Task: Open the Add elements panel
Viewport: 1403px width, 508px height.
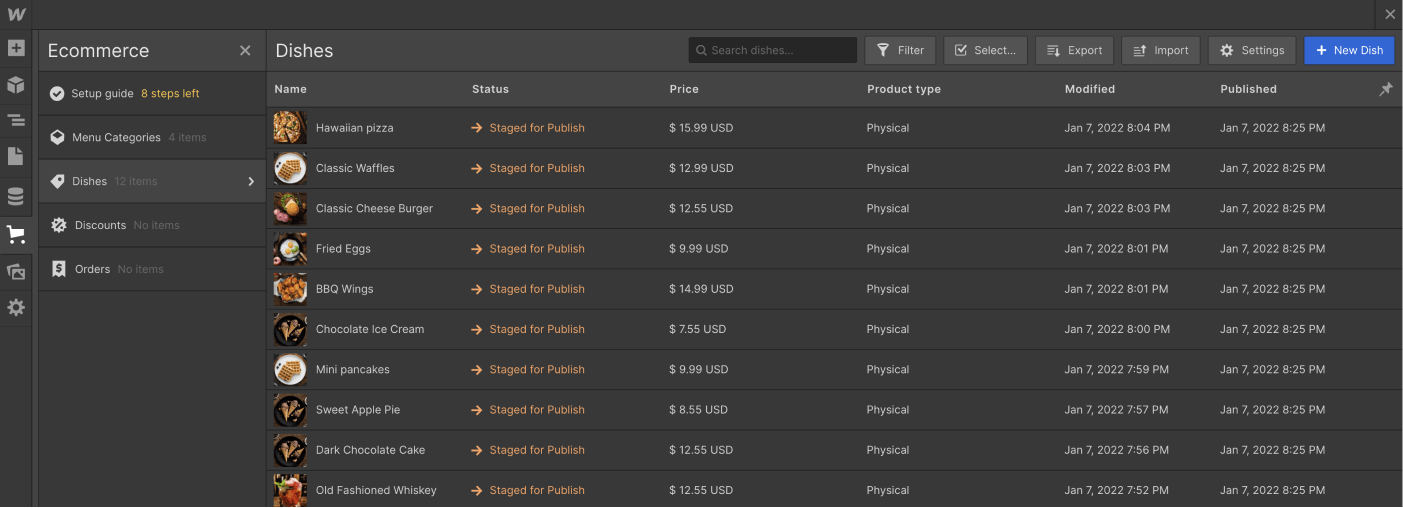Action: [x=16, y=48]
